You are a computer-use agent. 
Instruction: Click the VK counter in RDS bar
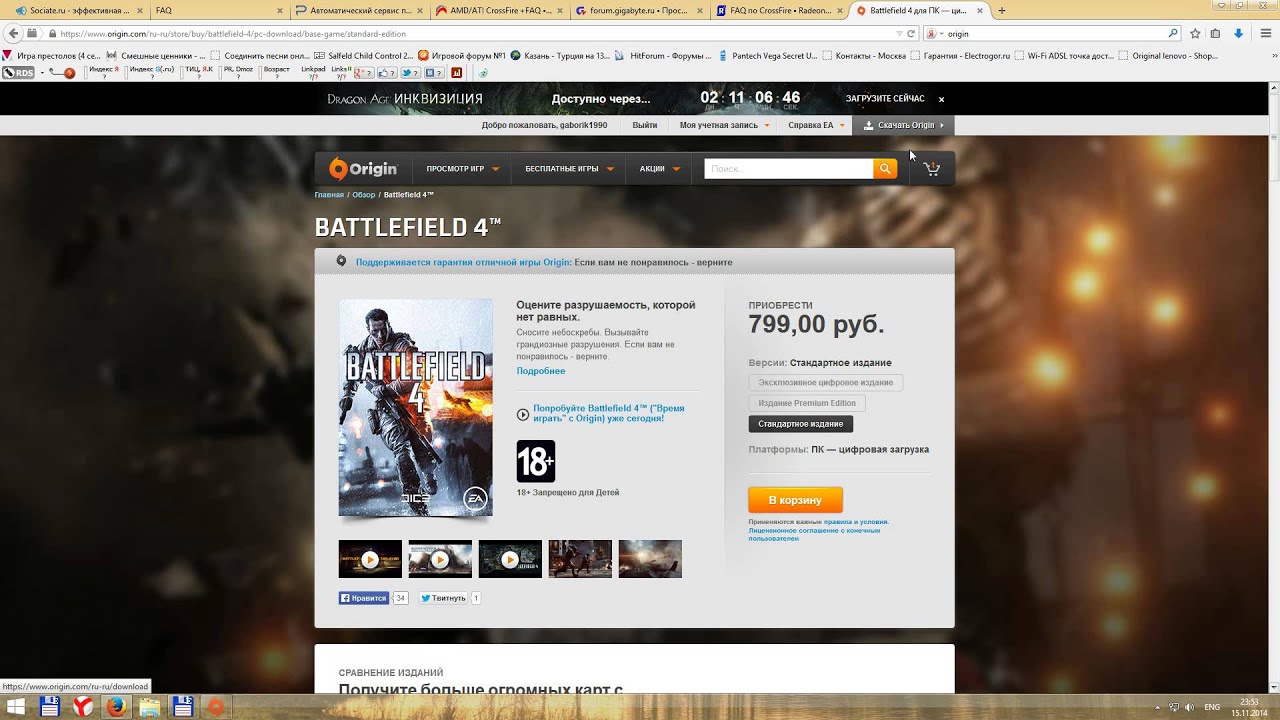(434, 72)
